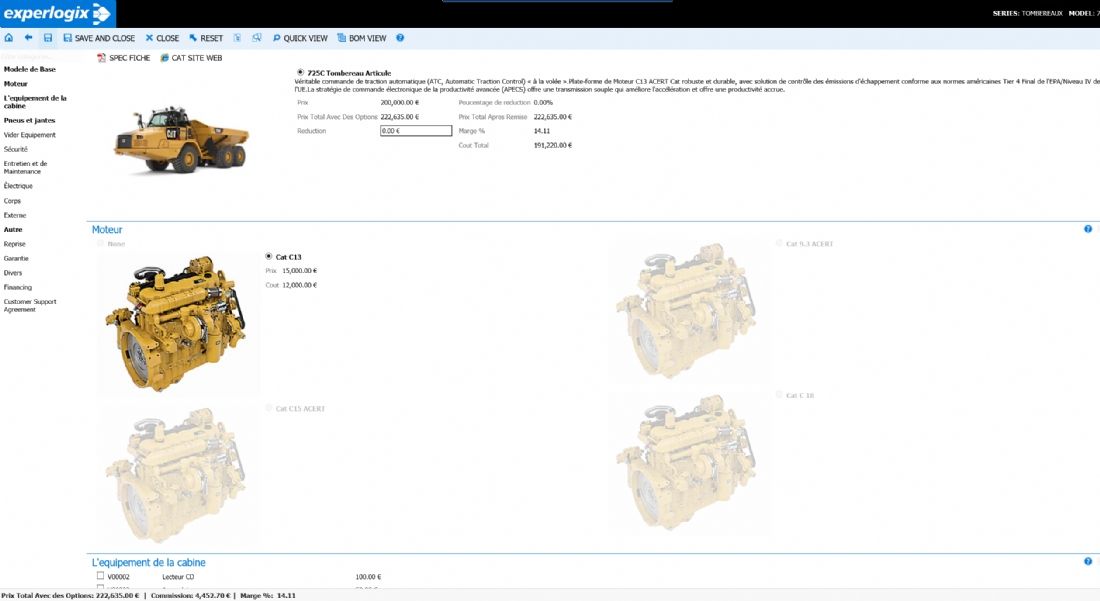Click the Prix value 200,000.00 €

pyautogui.click(x=400, y=102)
